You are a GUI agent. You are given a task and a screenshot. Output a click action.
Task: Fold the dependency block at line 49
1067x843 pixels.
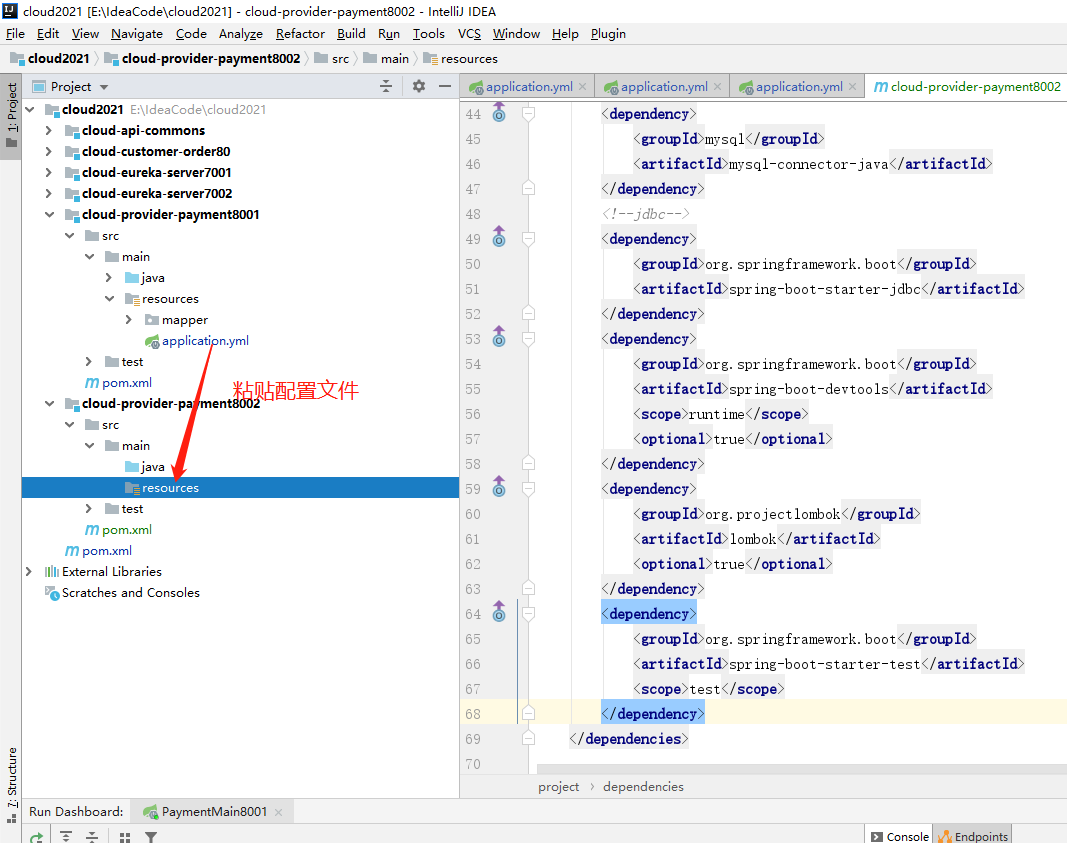pos(528,239)
